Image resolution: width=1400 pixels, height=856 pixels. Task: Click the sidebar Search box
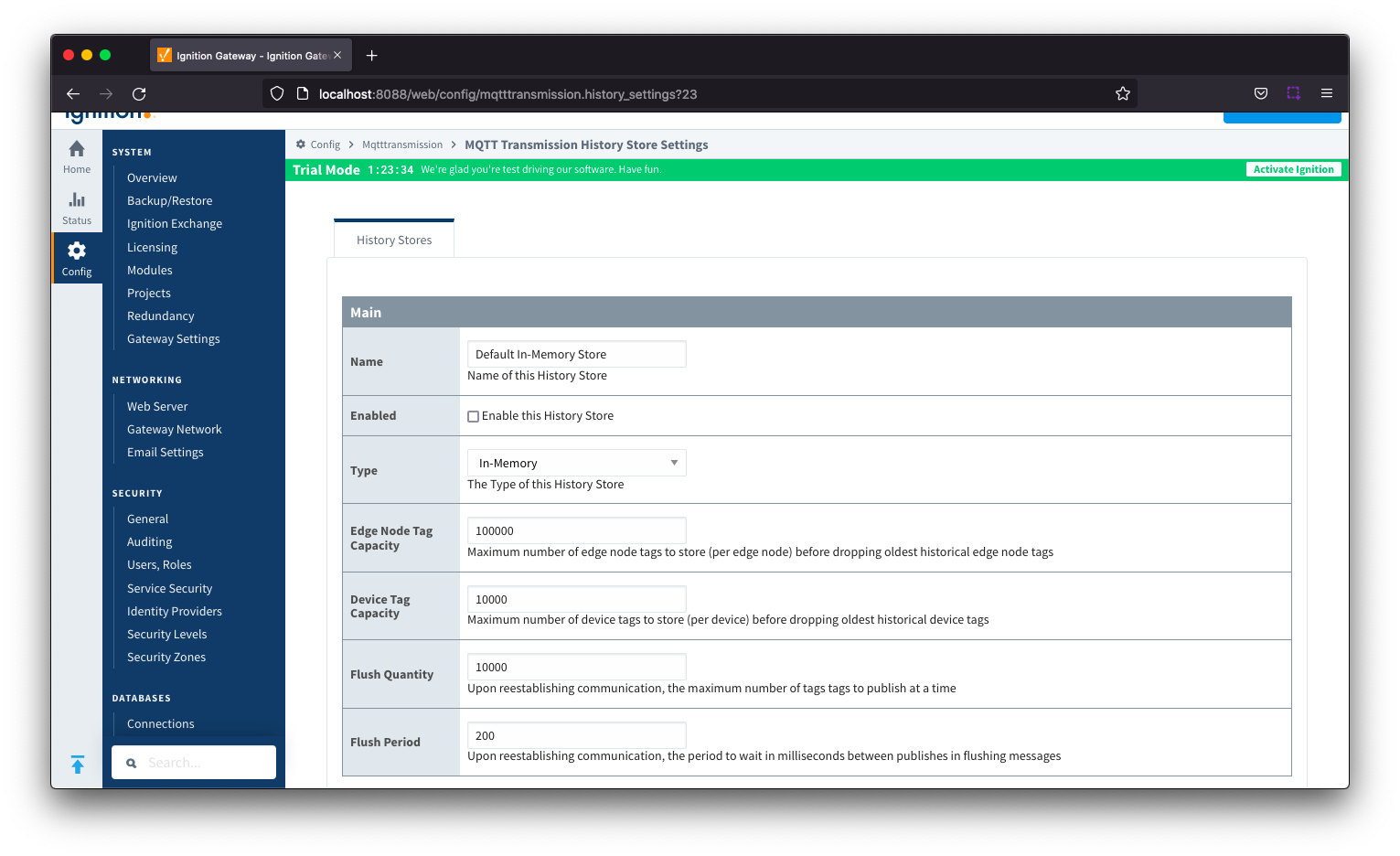pyautogui.click(x=194, y=763)
